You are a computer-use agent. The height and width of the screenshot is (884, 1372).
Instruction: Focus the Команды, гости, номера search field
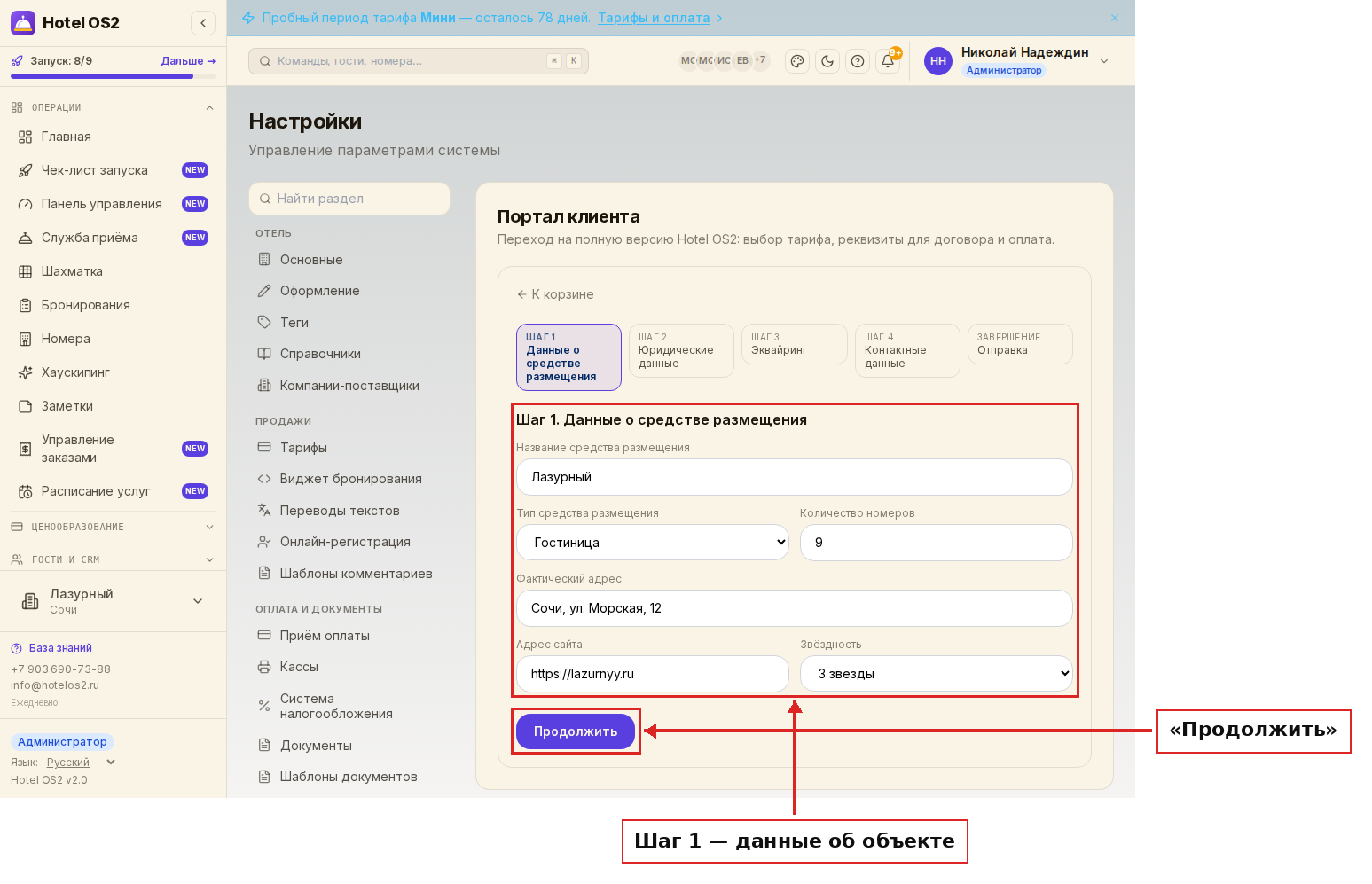point(419,61)
